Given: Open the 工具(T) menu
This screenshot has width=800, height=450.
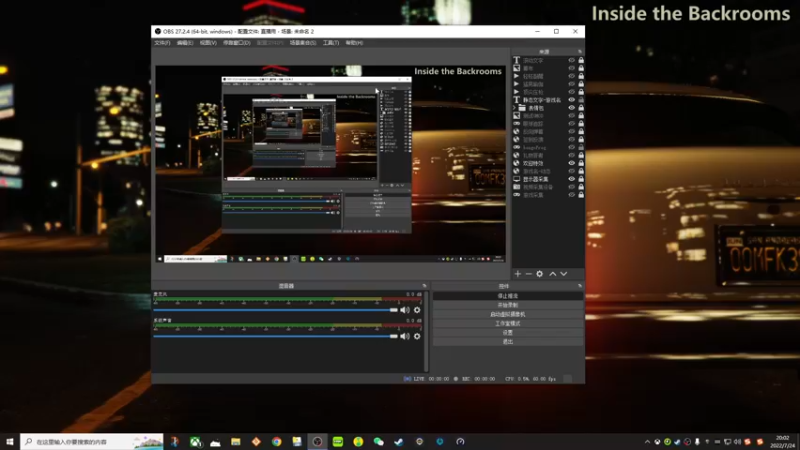Looking at the screenshot, I should 331,43.
